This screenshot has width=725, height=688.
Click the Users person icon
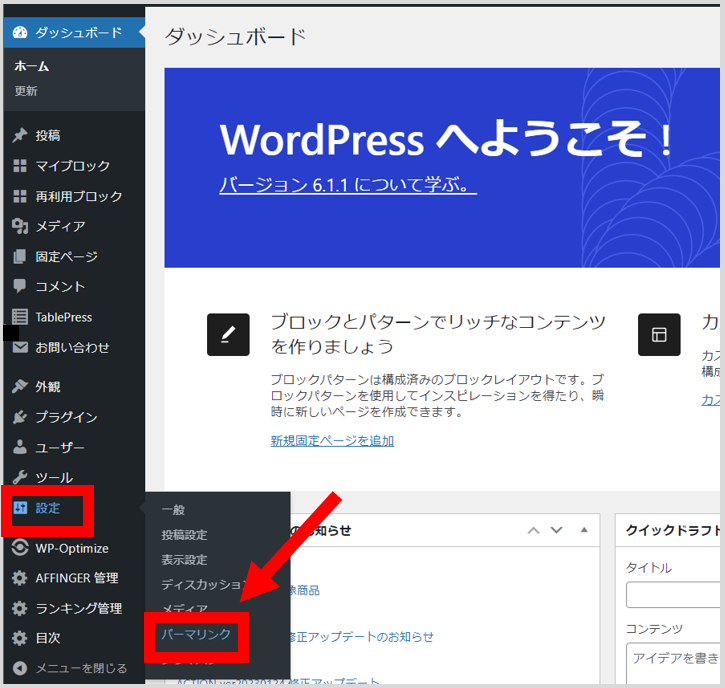click(x=20, y=447)
